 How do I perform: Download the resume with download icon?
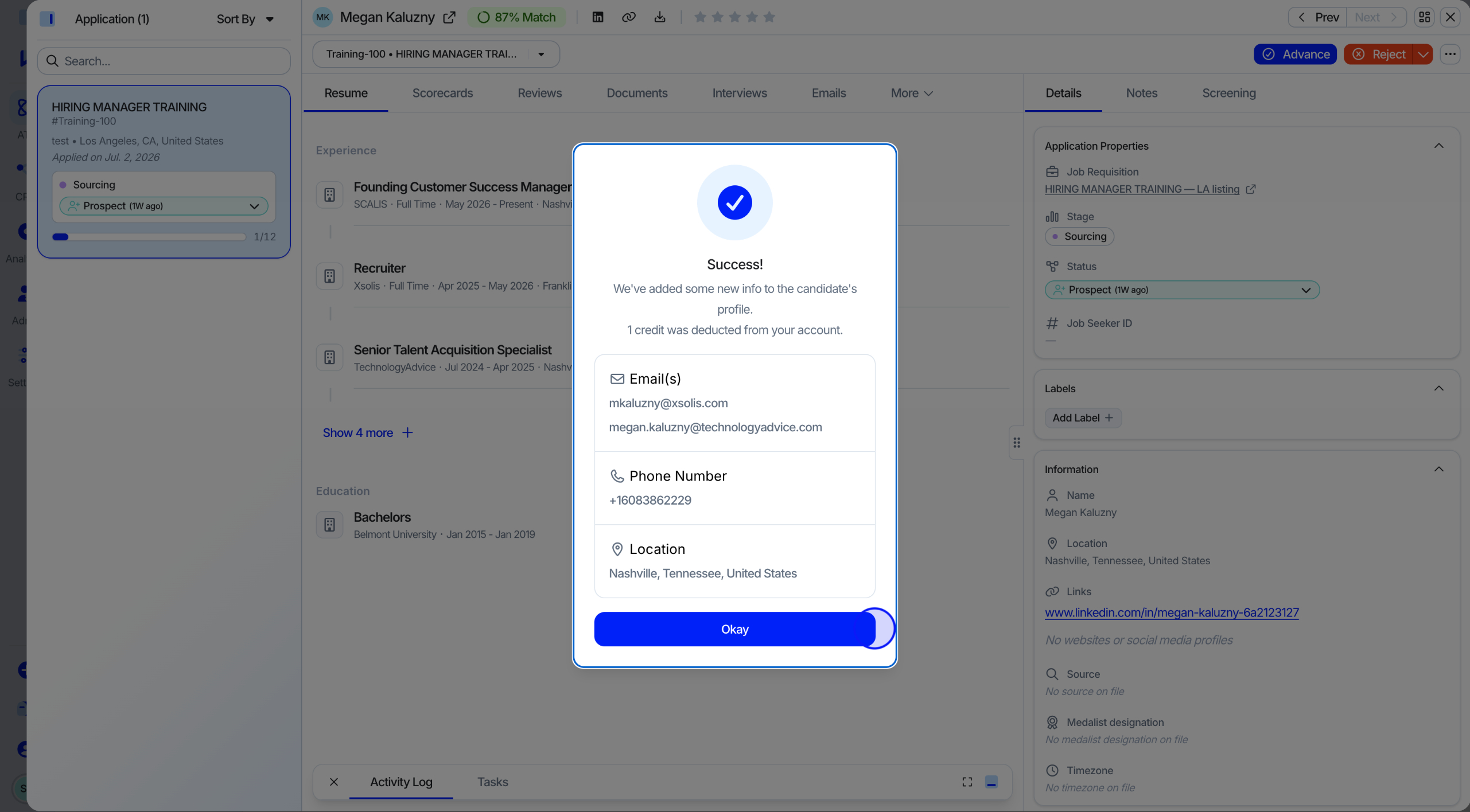tap(660, 17)
